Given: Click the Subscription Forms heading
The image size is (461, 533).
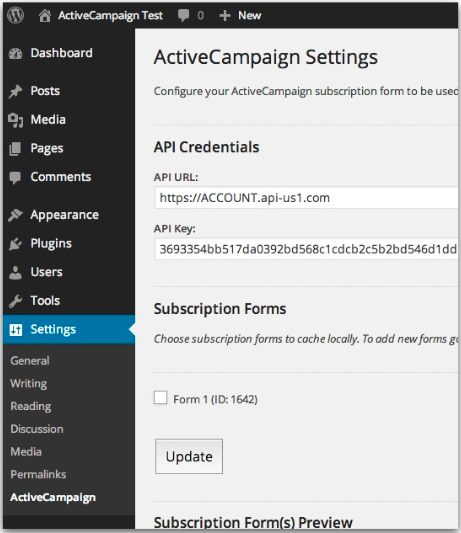Looking at the screenshot, I should tap(220, 309).
